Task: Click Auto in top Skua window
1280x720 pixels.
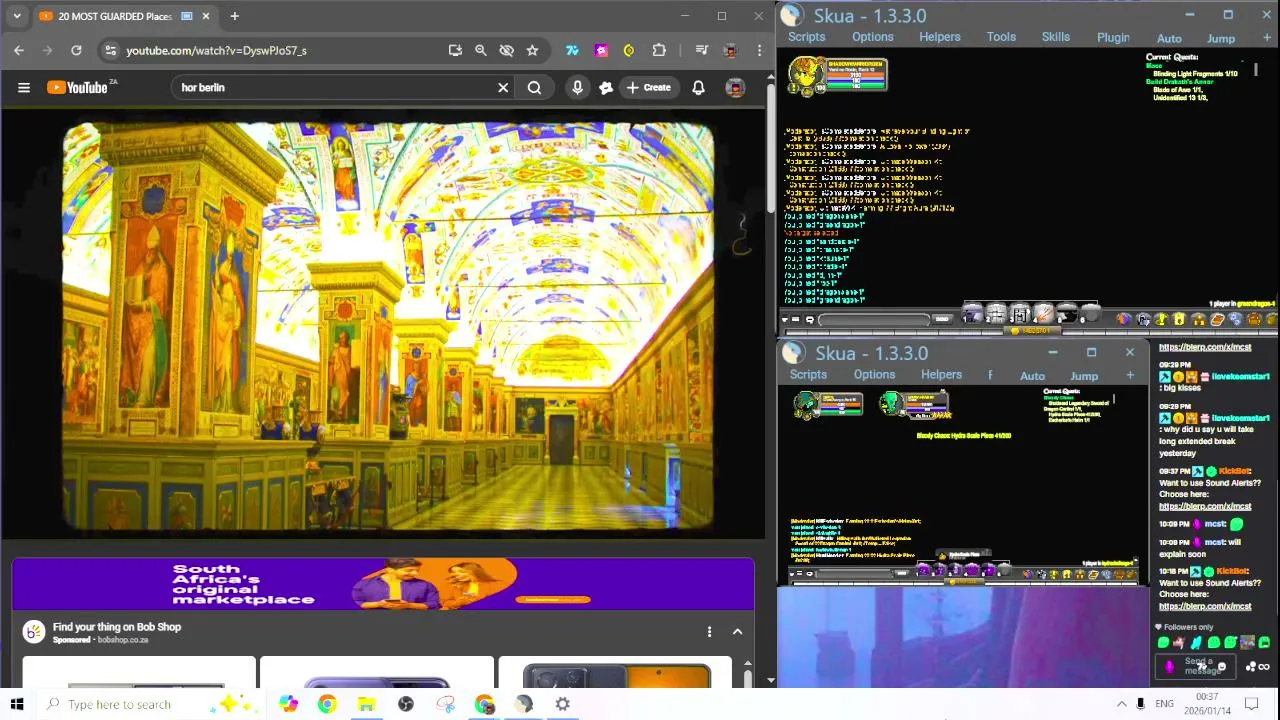Action: pyautogui.click(x=1169, y=39)
